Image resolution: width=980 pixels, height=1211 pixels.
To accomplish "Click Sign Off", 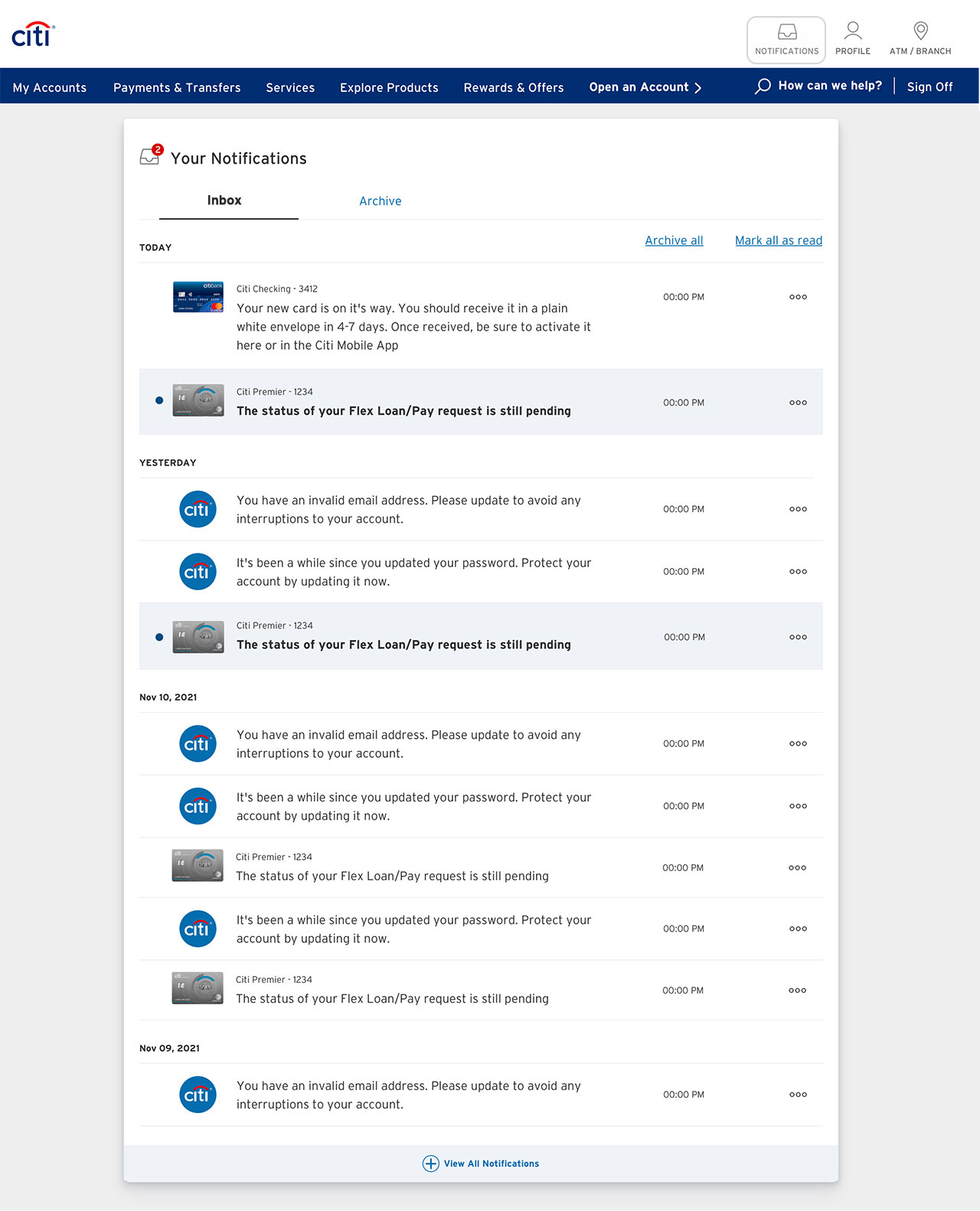I will click(x=929, y=86).
